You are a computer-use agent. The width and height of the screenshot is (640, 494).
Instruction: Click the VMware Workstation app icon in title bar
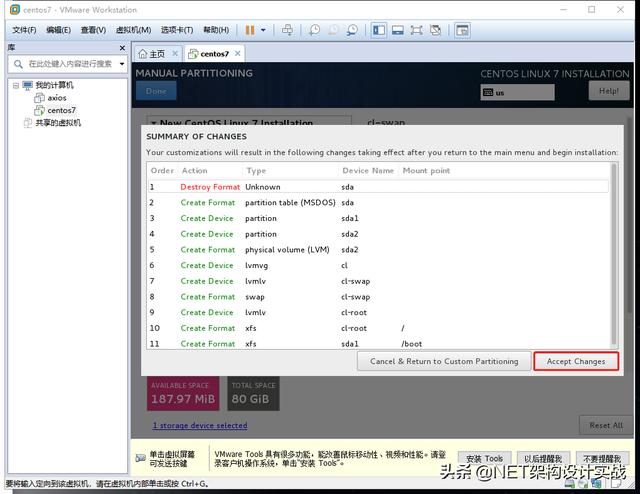(15, 9)
